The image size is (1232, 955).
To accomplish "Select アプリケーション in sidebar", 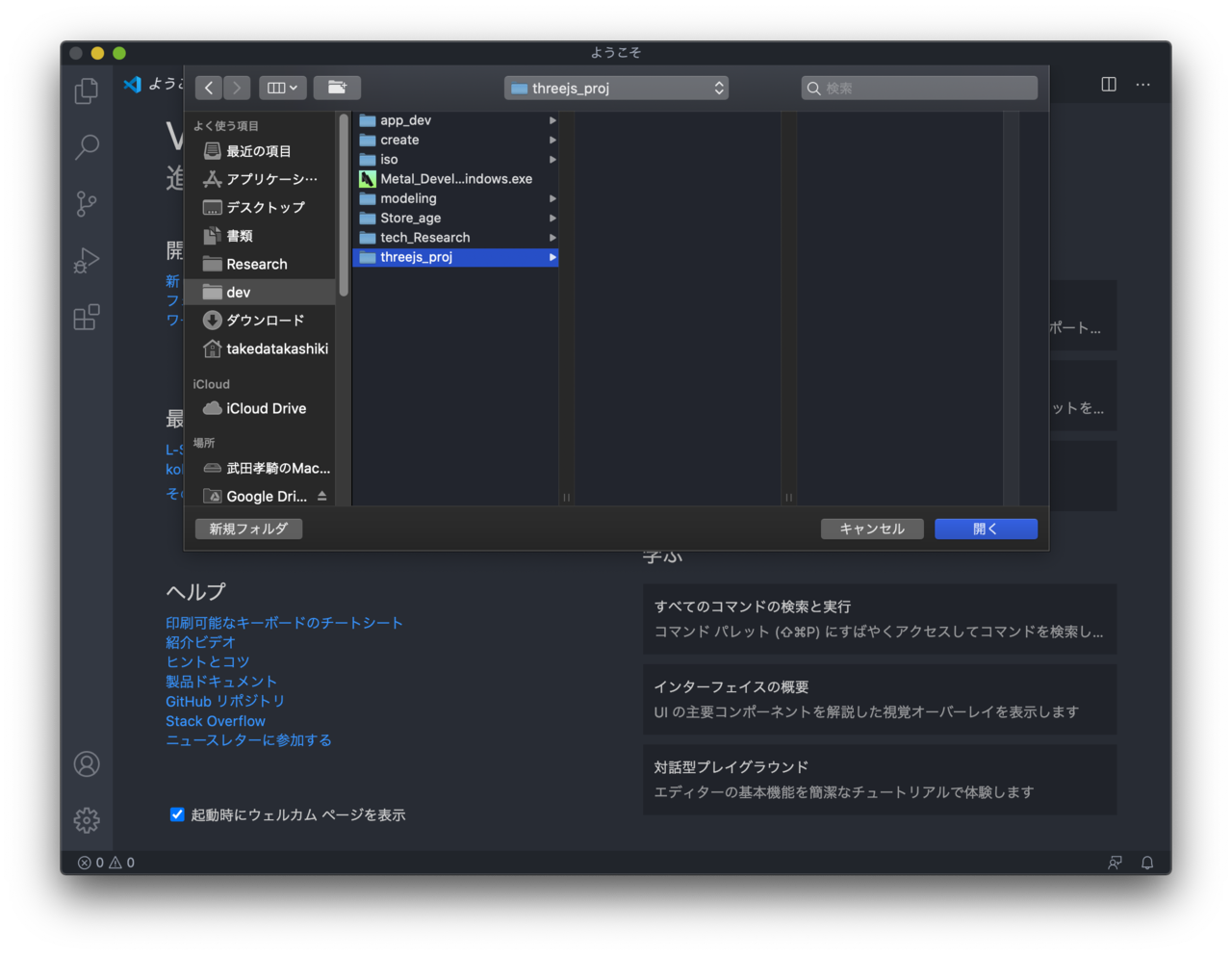I will pos(259,179).
